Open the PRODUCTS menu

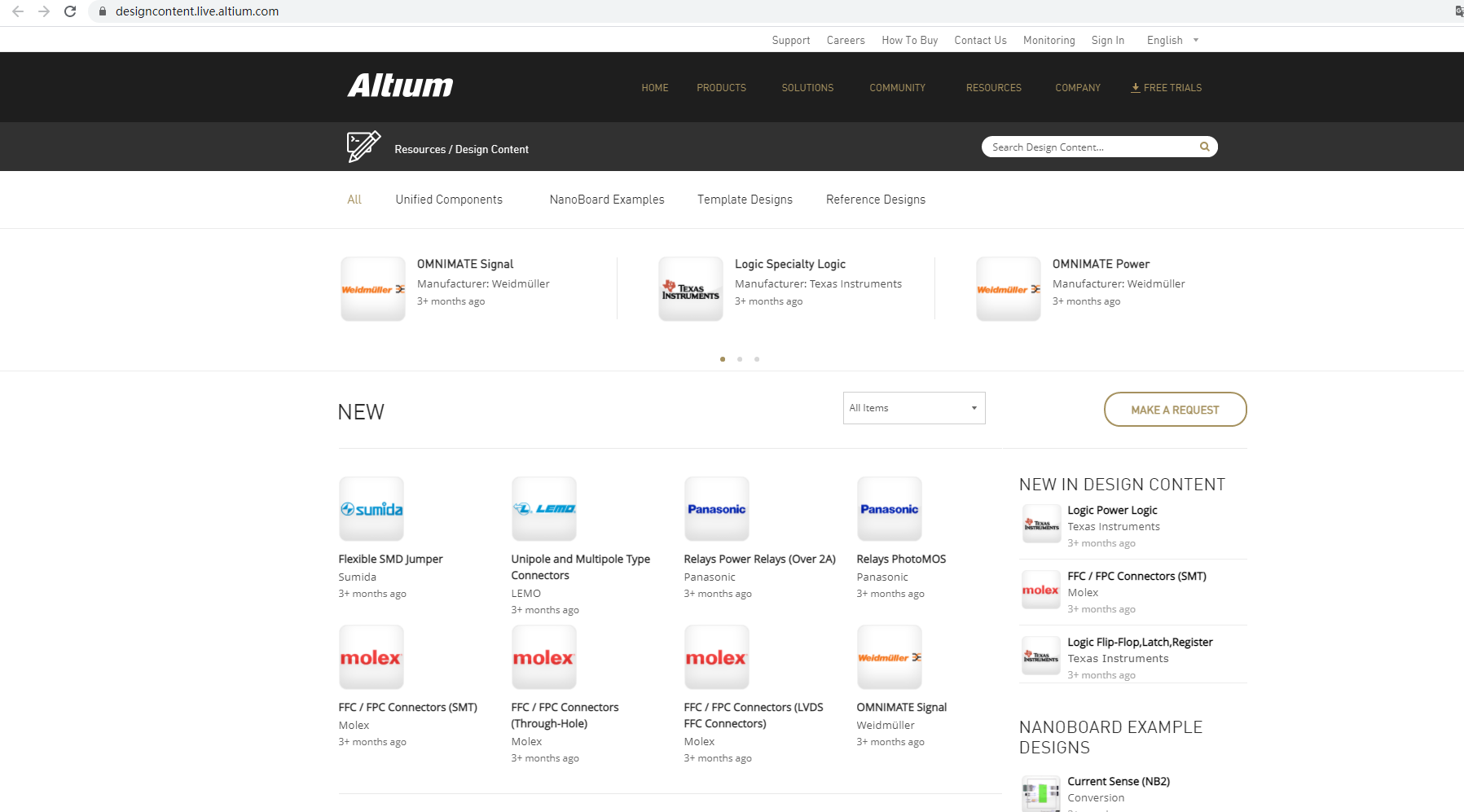[x=721, y=88]
